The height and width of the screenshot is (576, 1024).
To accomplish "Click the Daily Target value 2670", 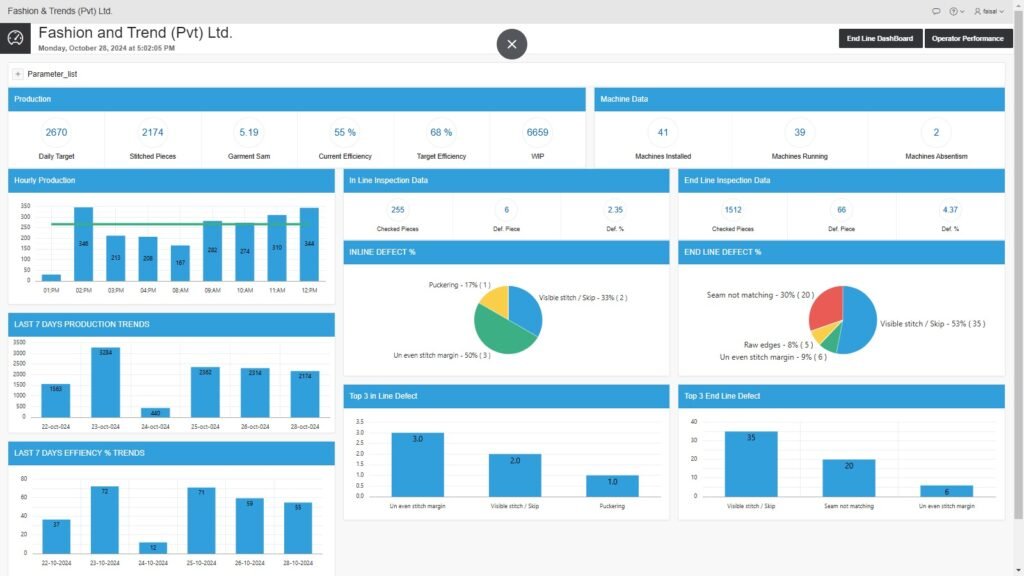I will click(x=57, y=132).
